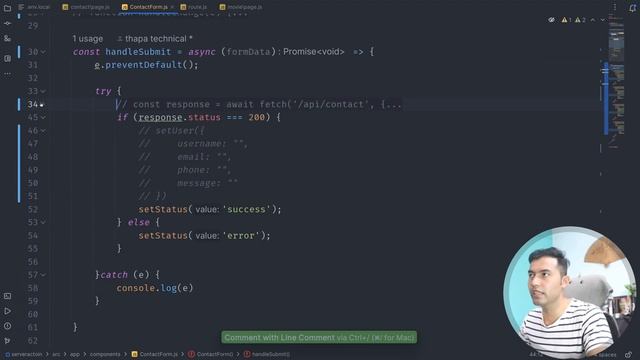Click the underlined 'response' variable
640x360 pixels.
(x=160, y=118)
